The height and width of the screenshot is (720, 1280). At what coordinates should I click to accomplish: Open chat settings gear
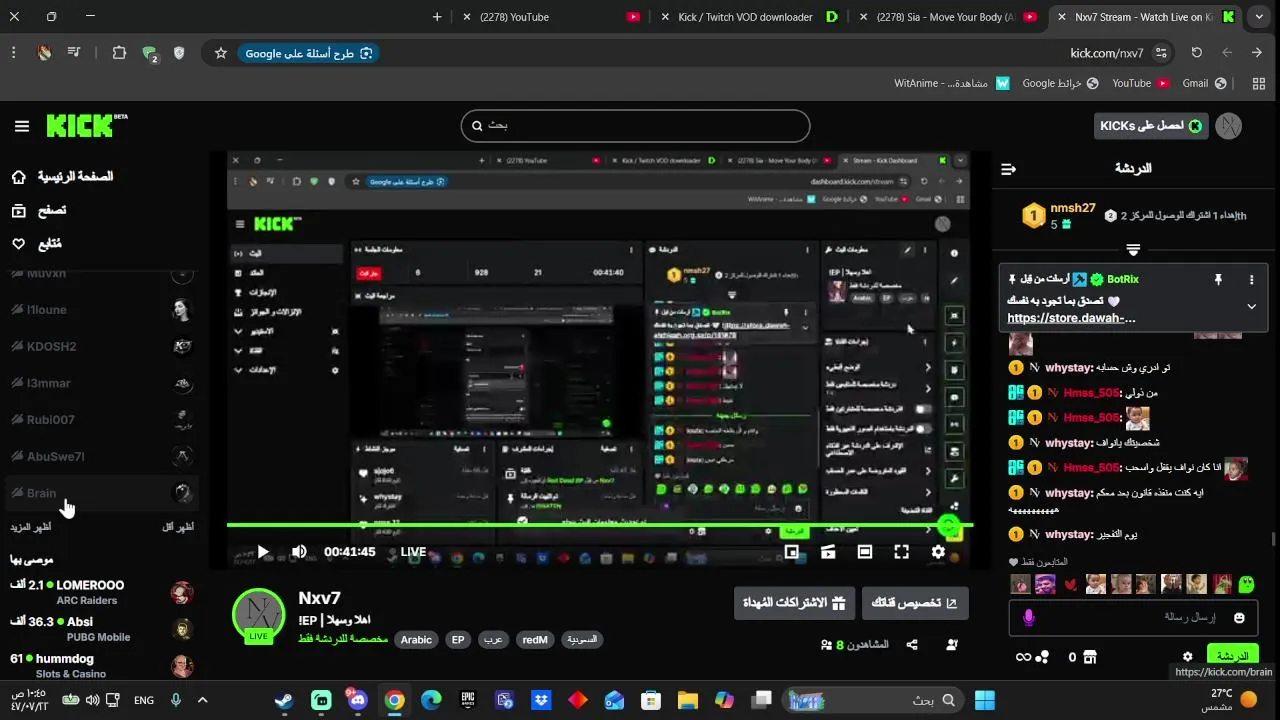(x=1188, y=657)
